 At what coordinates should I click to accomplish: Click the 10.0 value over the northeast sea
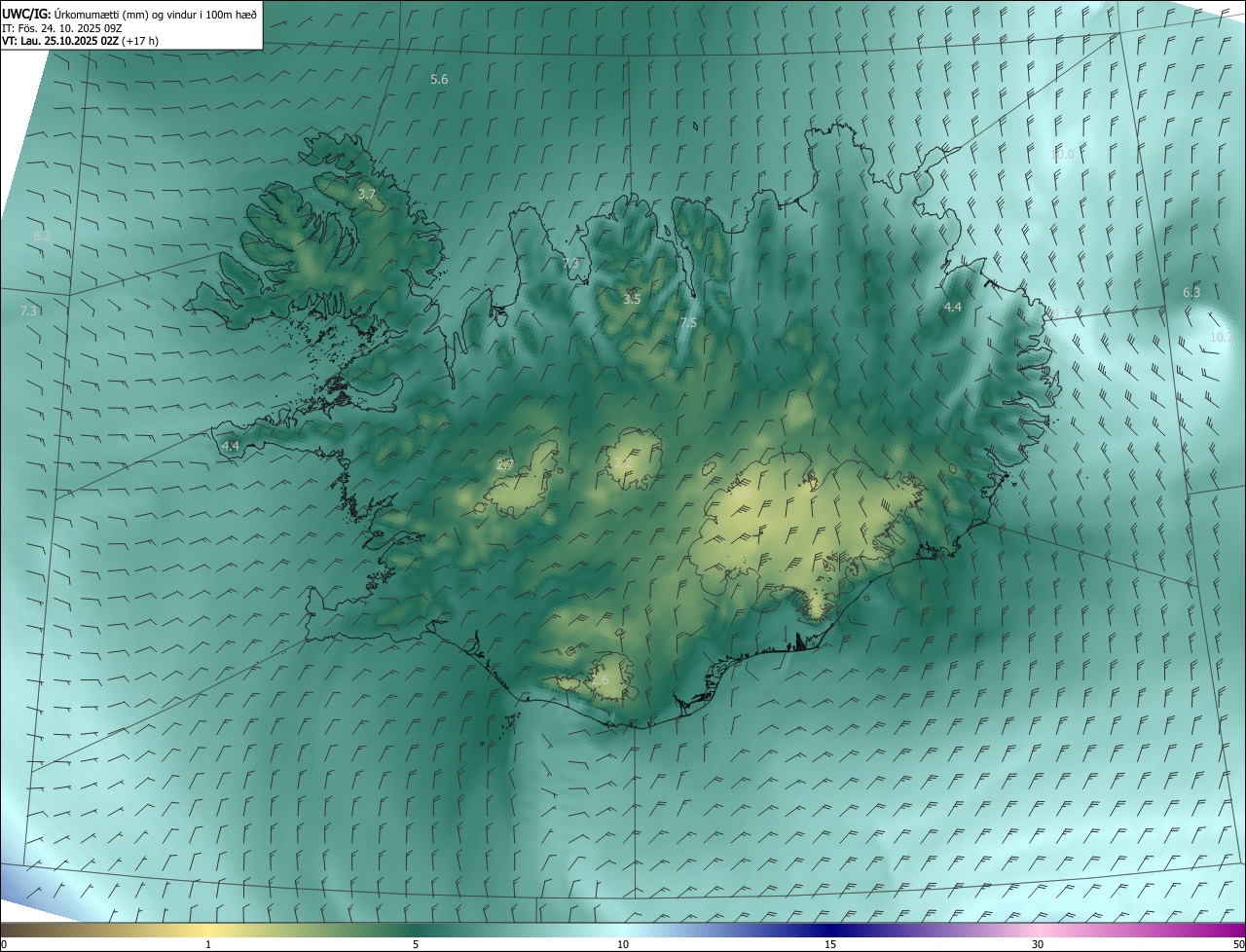1061,154
